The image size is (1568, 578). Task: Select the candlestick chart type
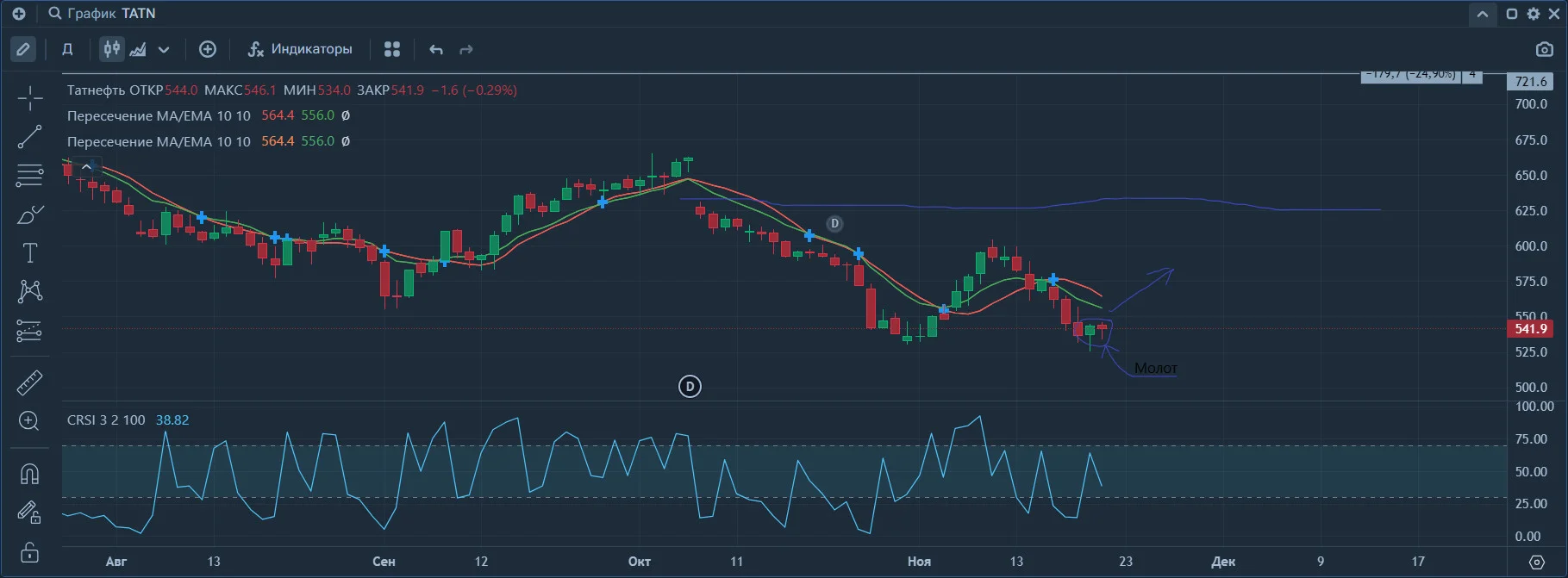click(x=112, y=49)
